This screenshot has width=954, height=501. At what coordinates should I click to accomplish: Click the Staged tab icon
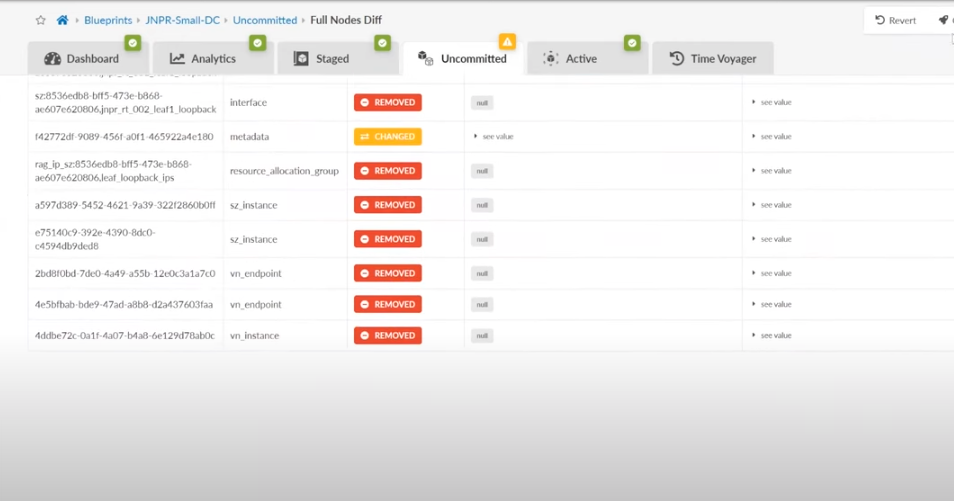[x=301, y=58]
